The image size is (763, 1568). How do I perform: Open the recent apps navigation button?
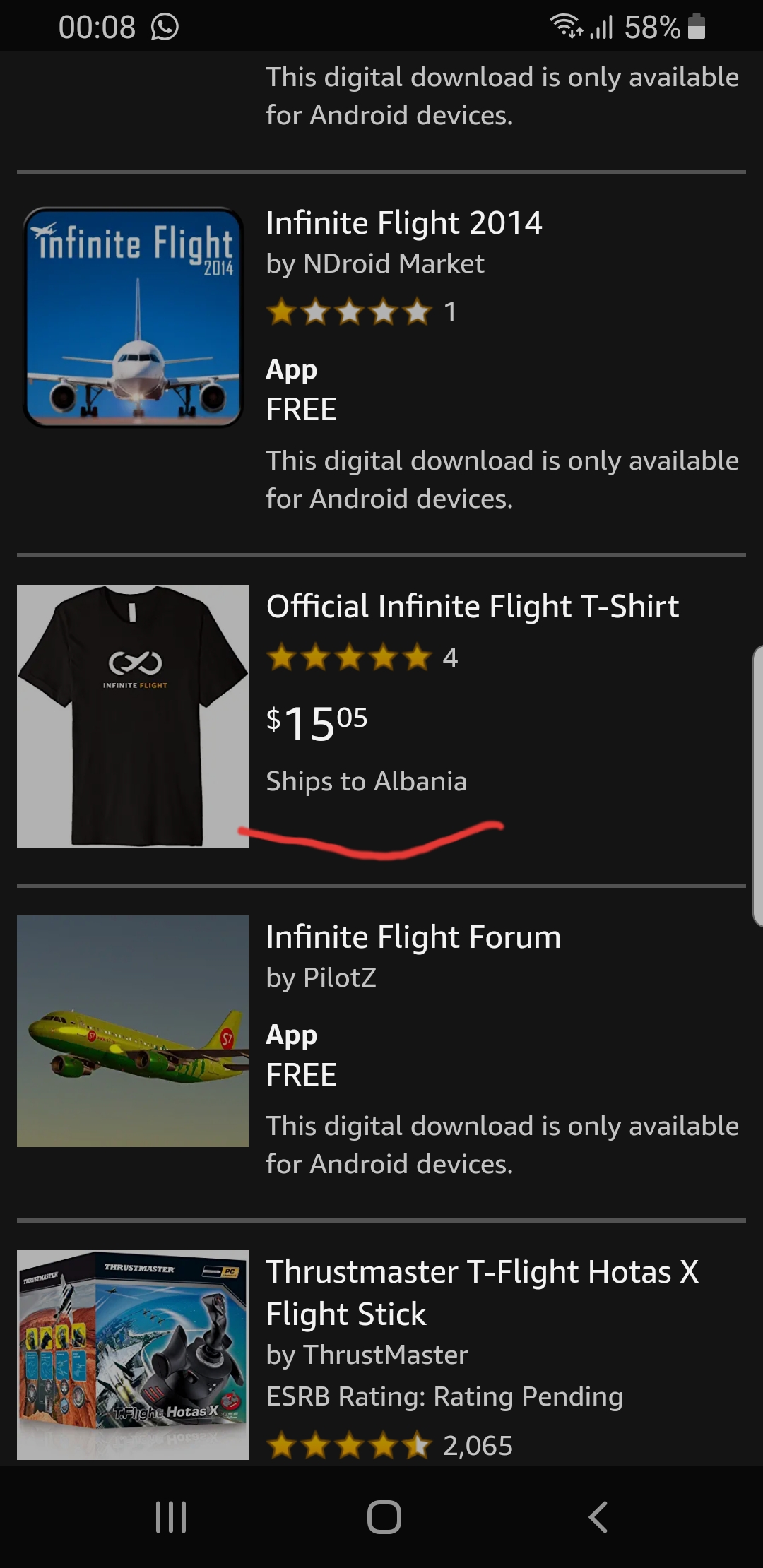click(170, 1516)
